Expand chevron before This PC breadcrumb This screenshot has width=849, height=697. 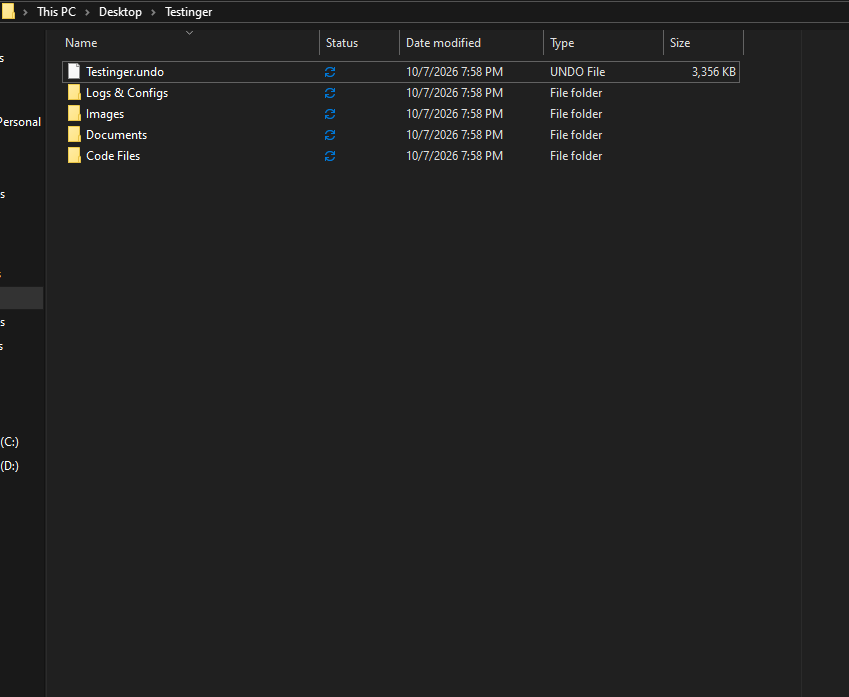pos(25,12)
